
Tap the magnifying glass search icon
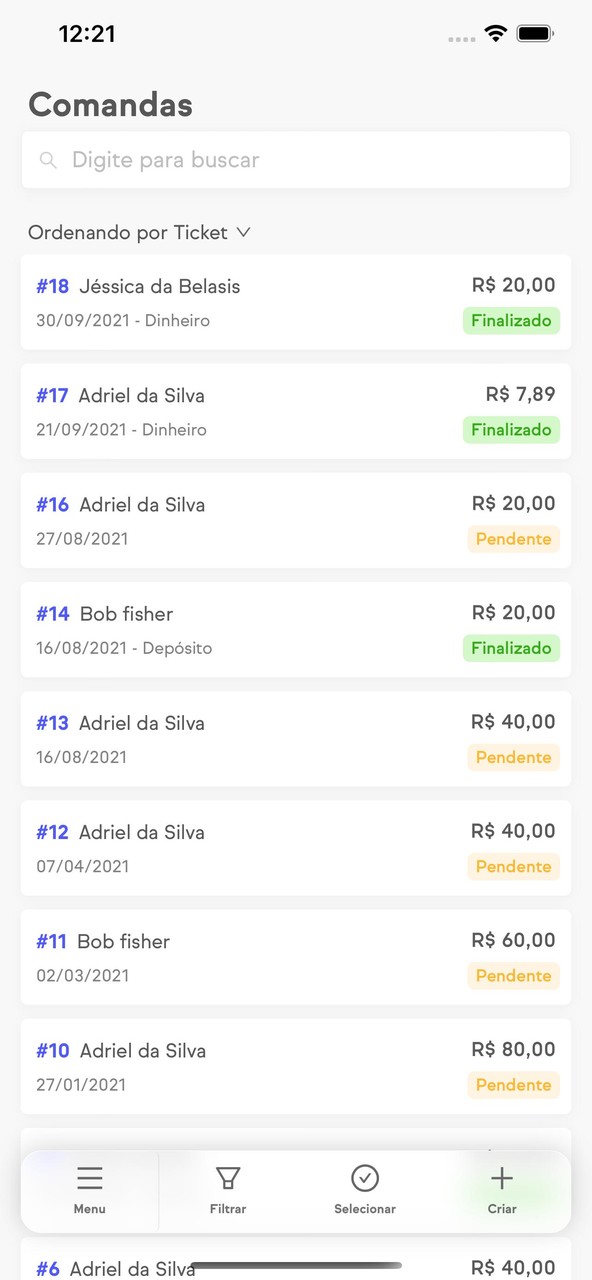pyautogui.click(x=48, y=160)
